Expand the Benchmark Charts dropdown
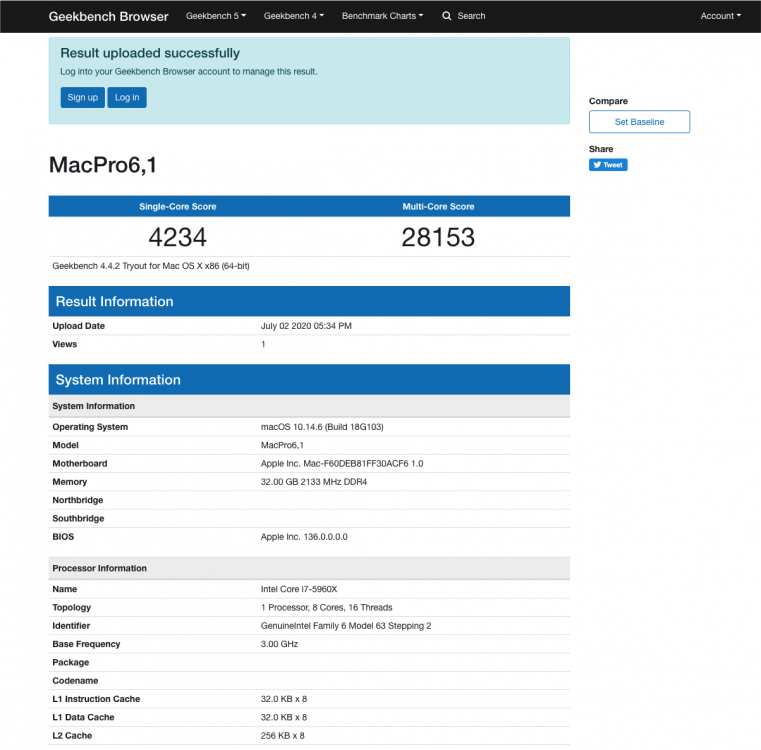This screenshot has height=750, width=761. tap(382, 16)
